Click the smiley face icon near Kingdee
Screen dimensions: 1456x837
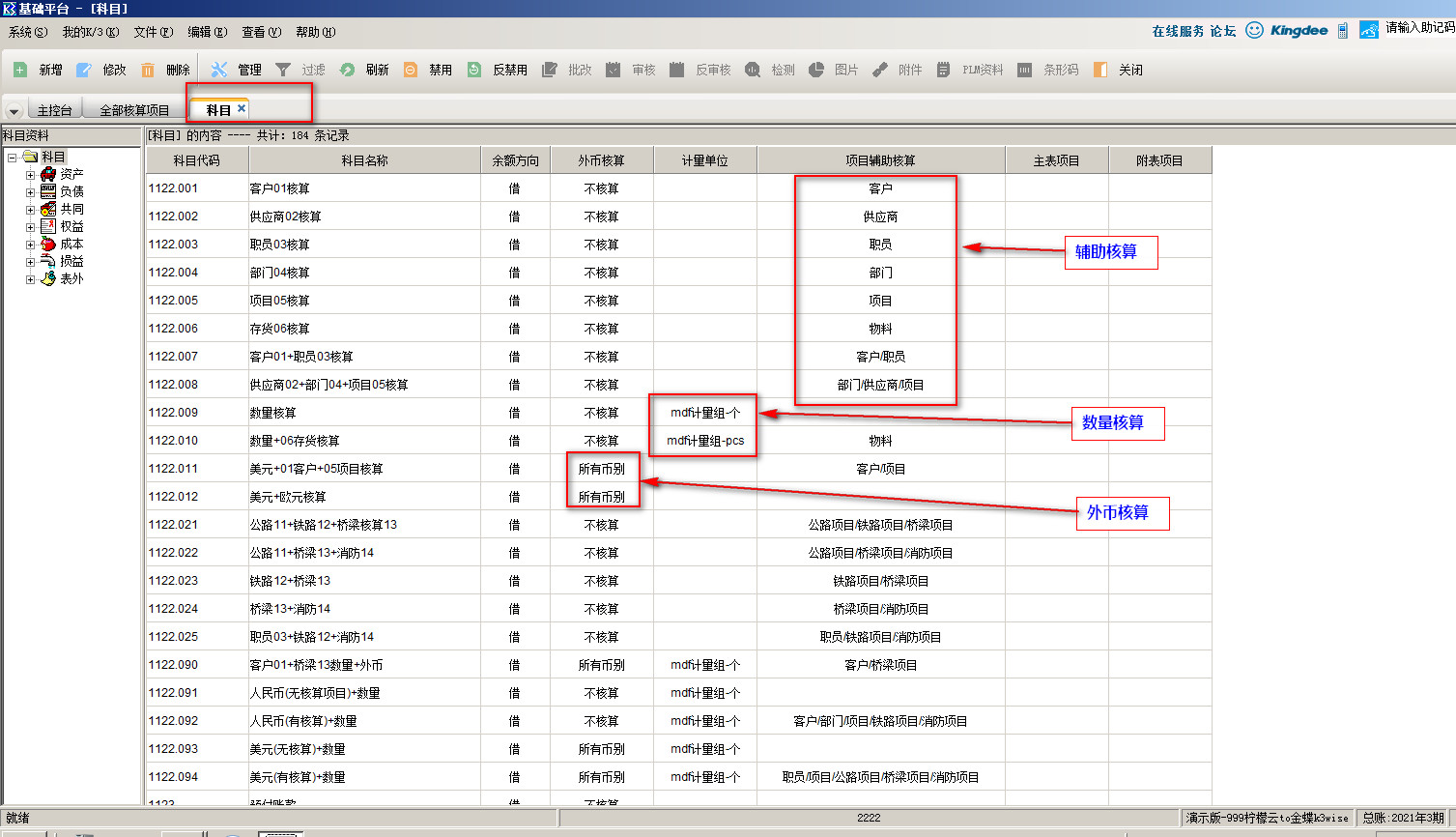(1254, 30)
